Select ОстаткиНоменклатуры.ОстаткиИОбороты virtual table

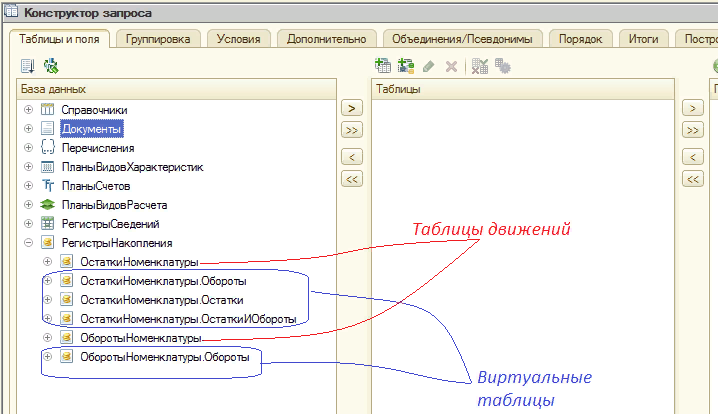188,319
